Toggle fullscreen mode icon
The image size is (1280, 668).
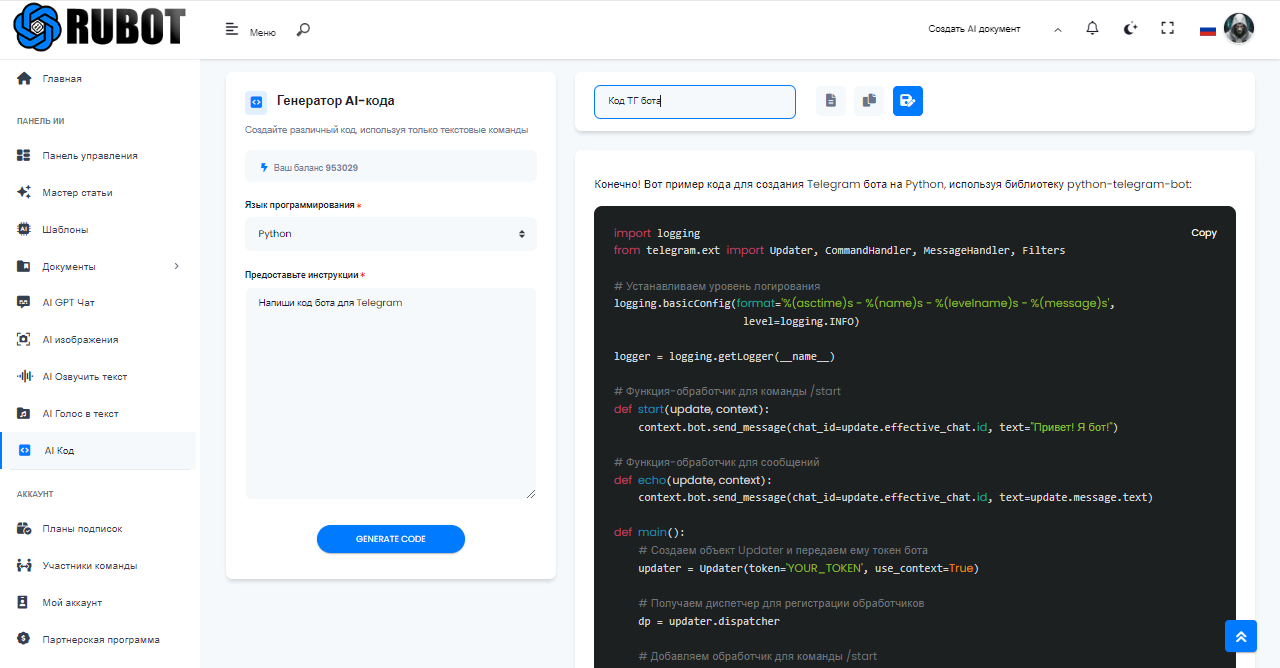[1167, 29]
